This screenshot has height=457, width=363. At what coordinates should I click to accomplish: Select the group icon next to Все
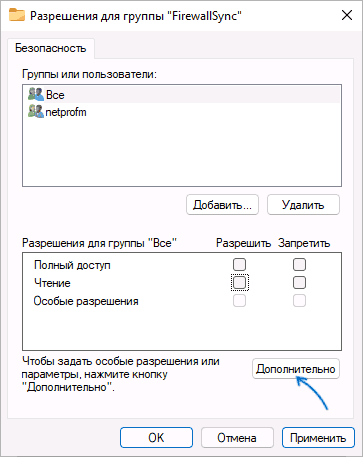(x=36, y=95)
